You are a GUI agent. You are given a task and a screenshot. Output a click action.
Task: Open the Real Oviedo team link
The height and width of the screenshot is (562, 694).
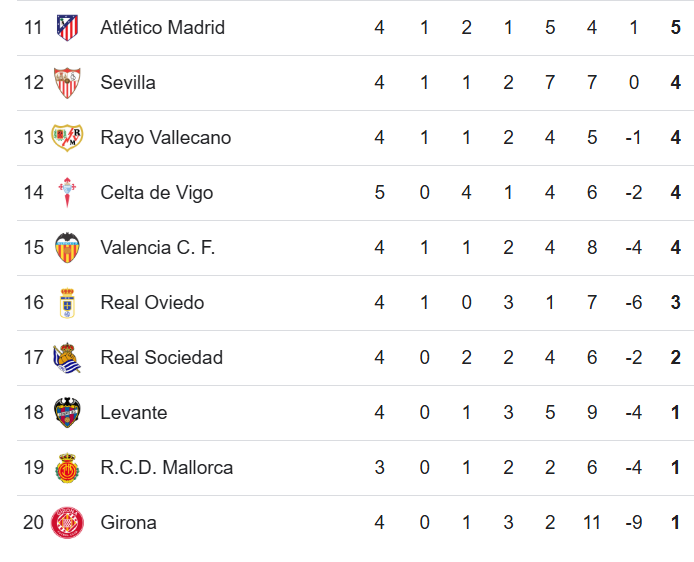point(152,302)
